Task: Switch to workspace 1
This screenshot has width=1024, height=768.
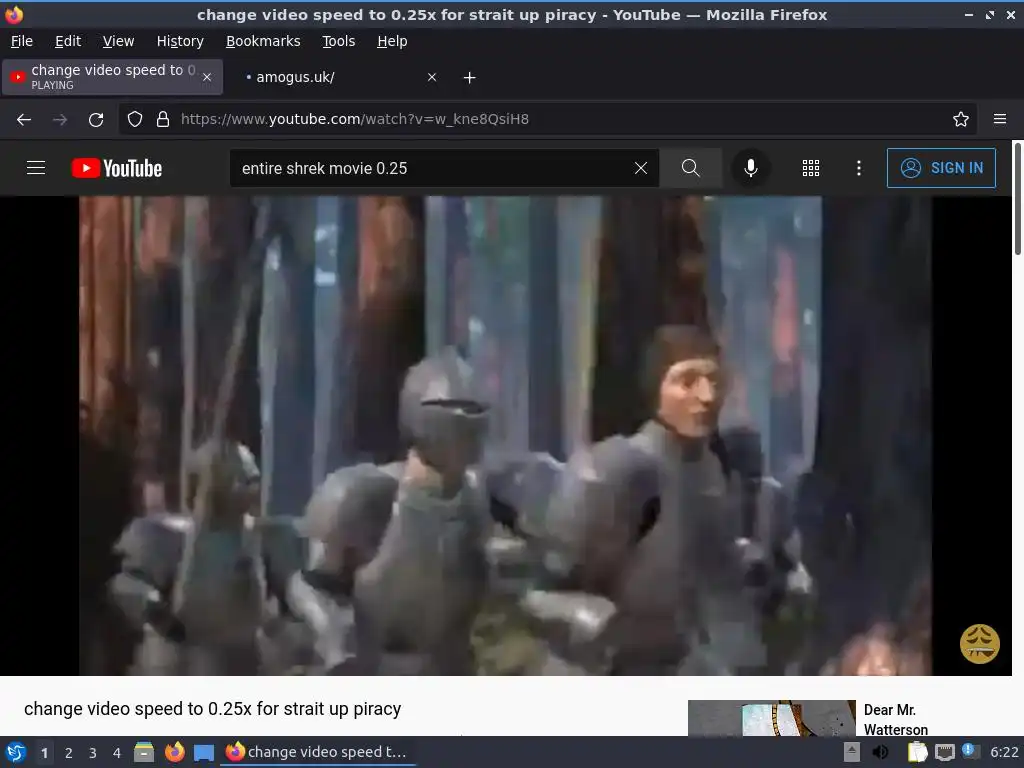Action: [44, 753]
